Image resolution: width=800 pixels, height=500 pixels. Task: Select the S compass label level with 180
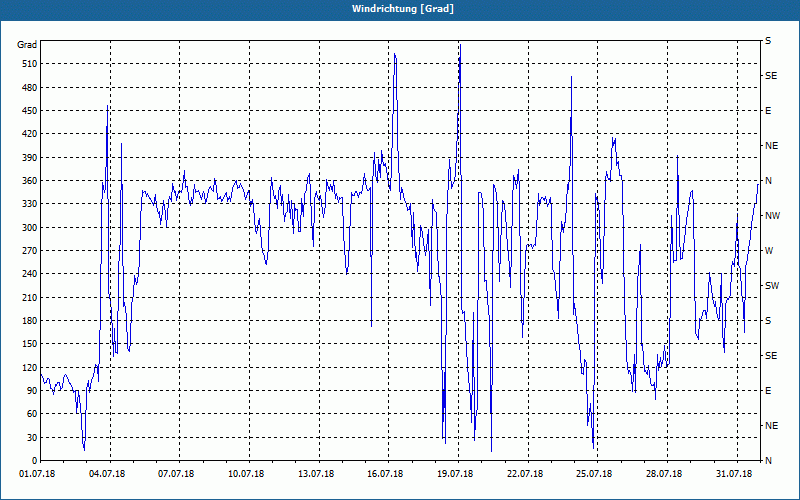(768, 321)
